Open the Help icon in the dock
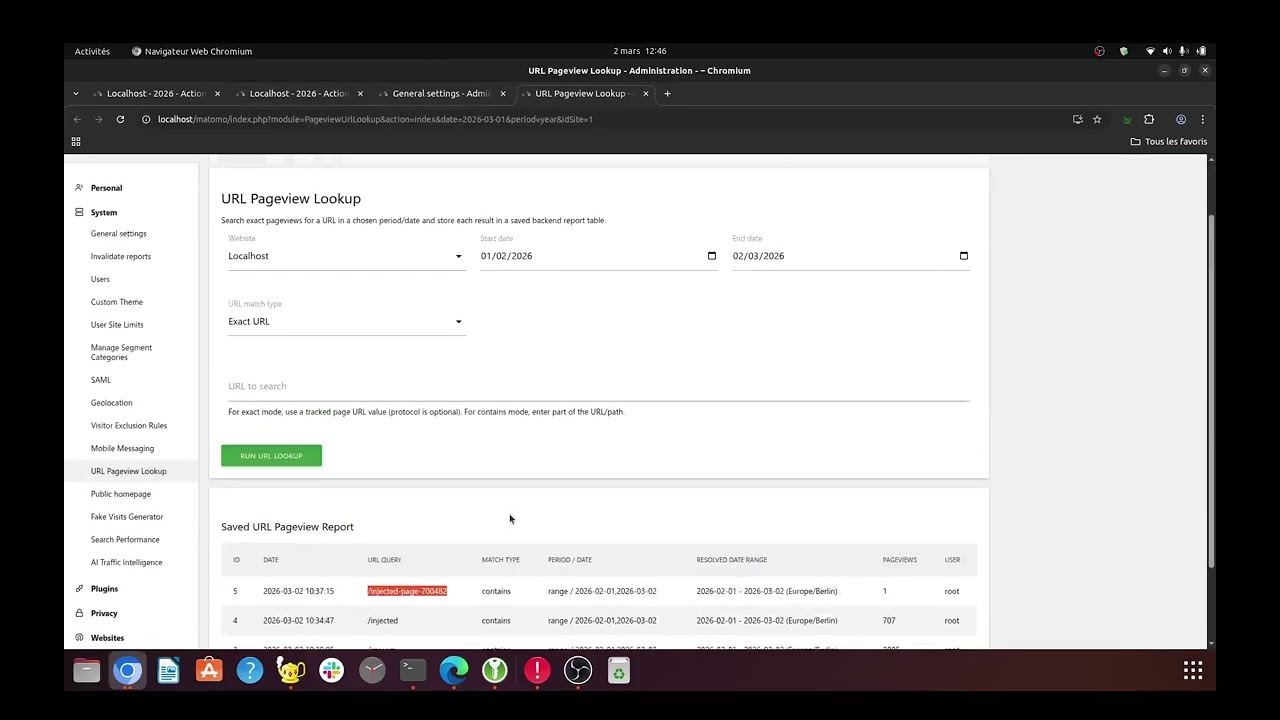 point(250,671)
